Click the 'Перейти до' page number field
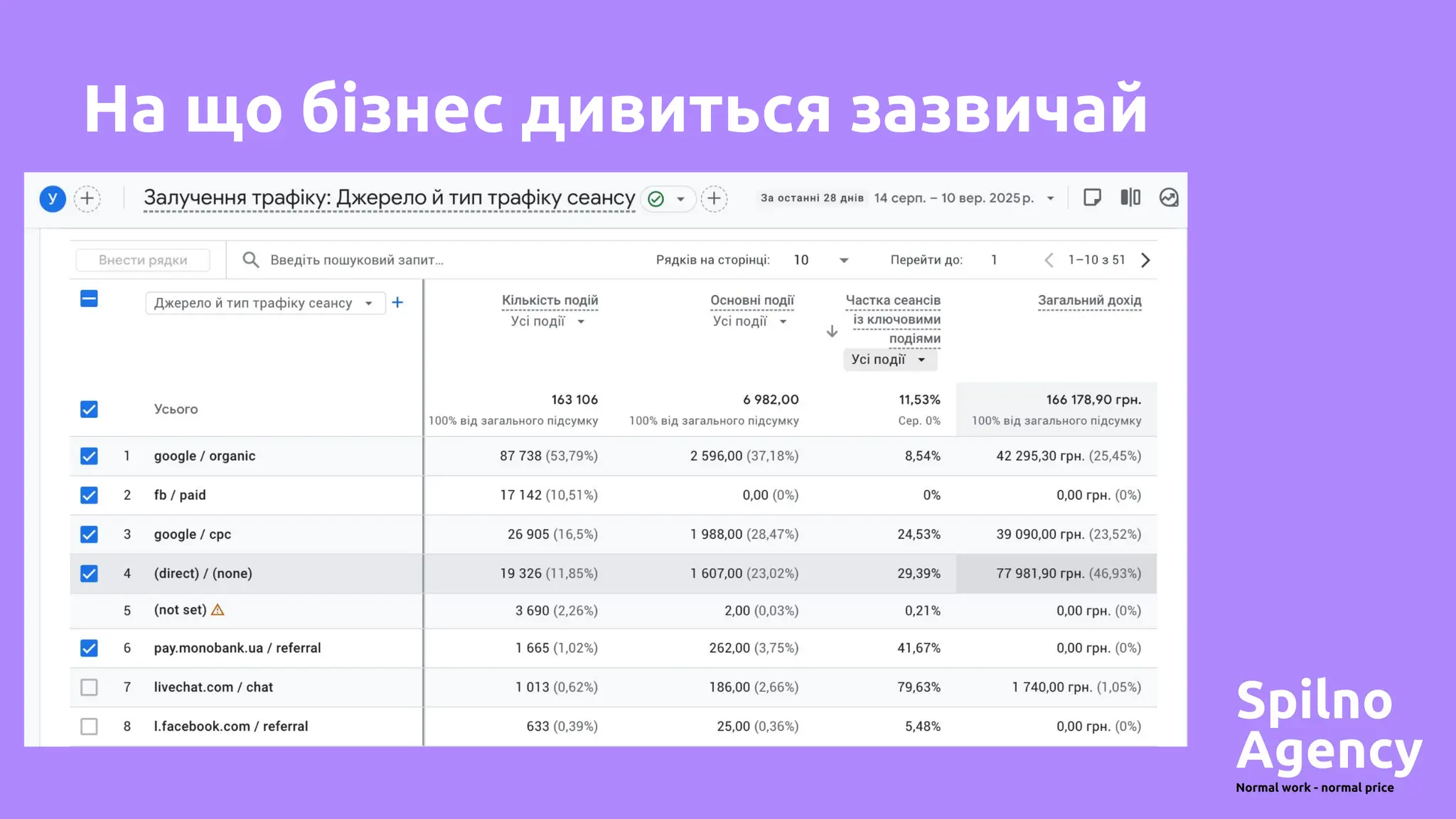This screenshot has height=819, width=1456. [x=994, y=260]
